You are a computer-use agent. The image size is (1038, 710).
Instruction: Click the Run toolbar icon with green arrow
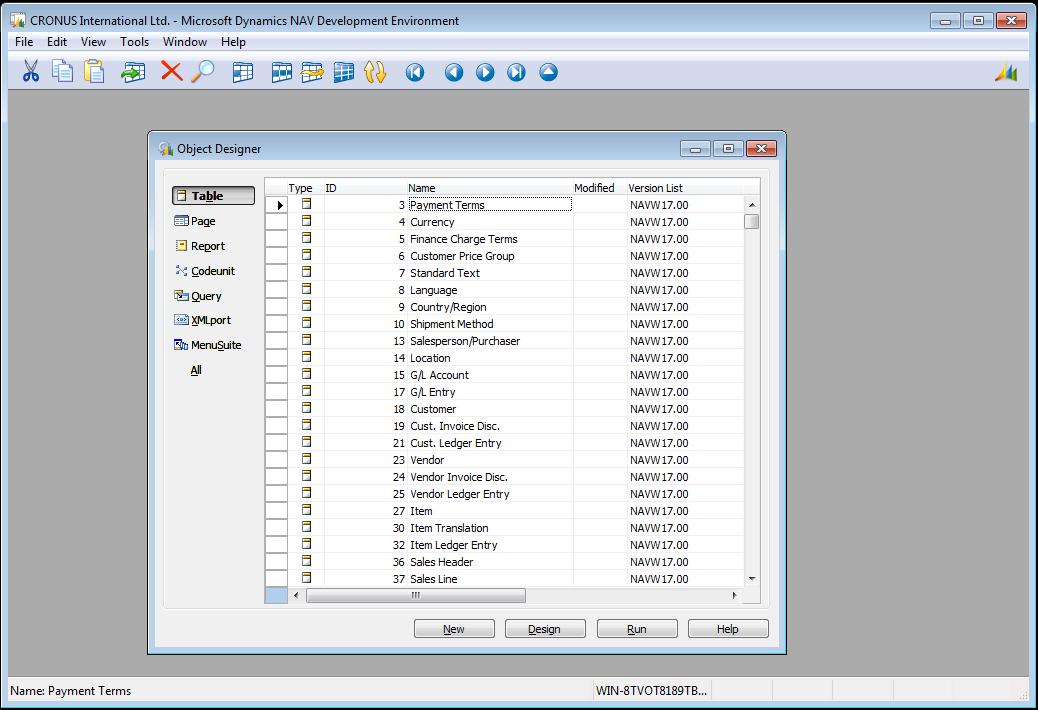(x=133, y=71)
